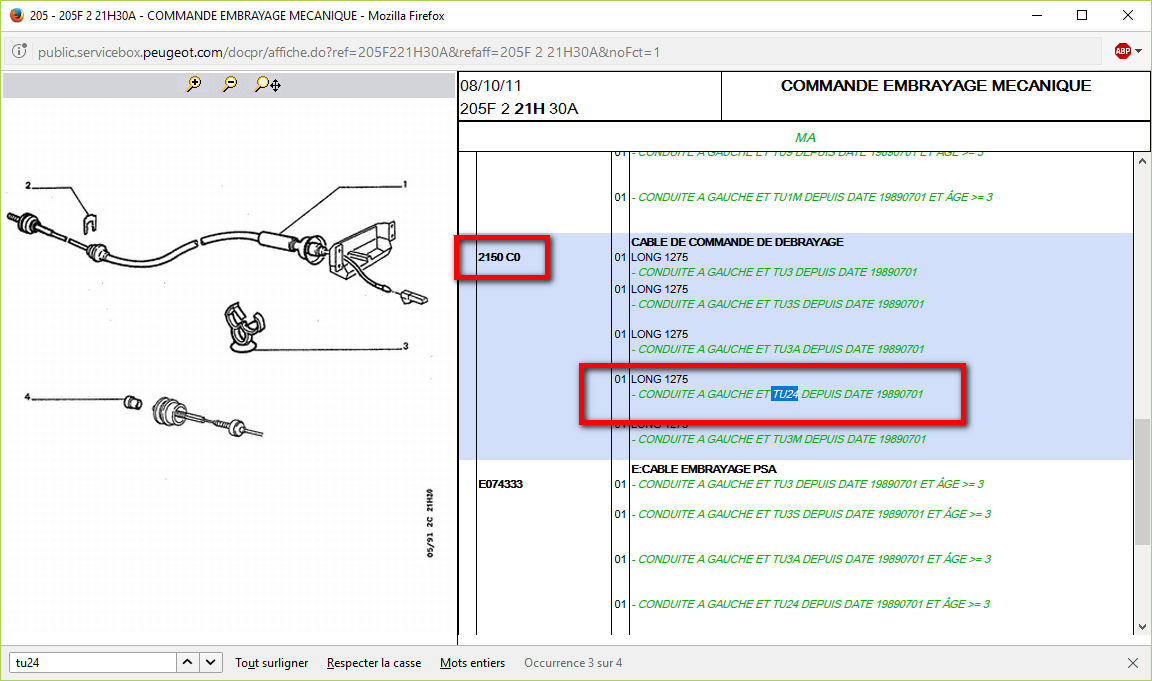The image size is (1152, 681).
Task: Click callout number 1 on the diagram
Action: click(405, 184)
